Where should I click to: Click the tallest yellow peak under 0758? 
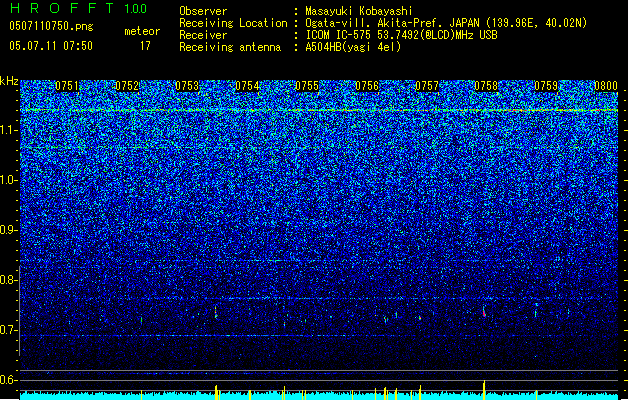point(484,390)
